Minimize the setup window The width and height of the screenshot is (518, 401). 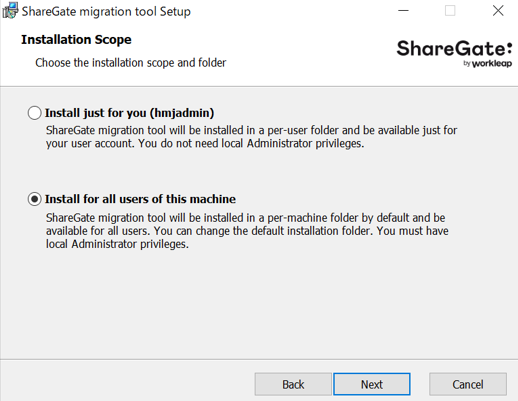(x=403, y=11)
